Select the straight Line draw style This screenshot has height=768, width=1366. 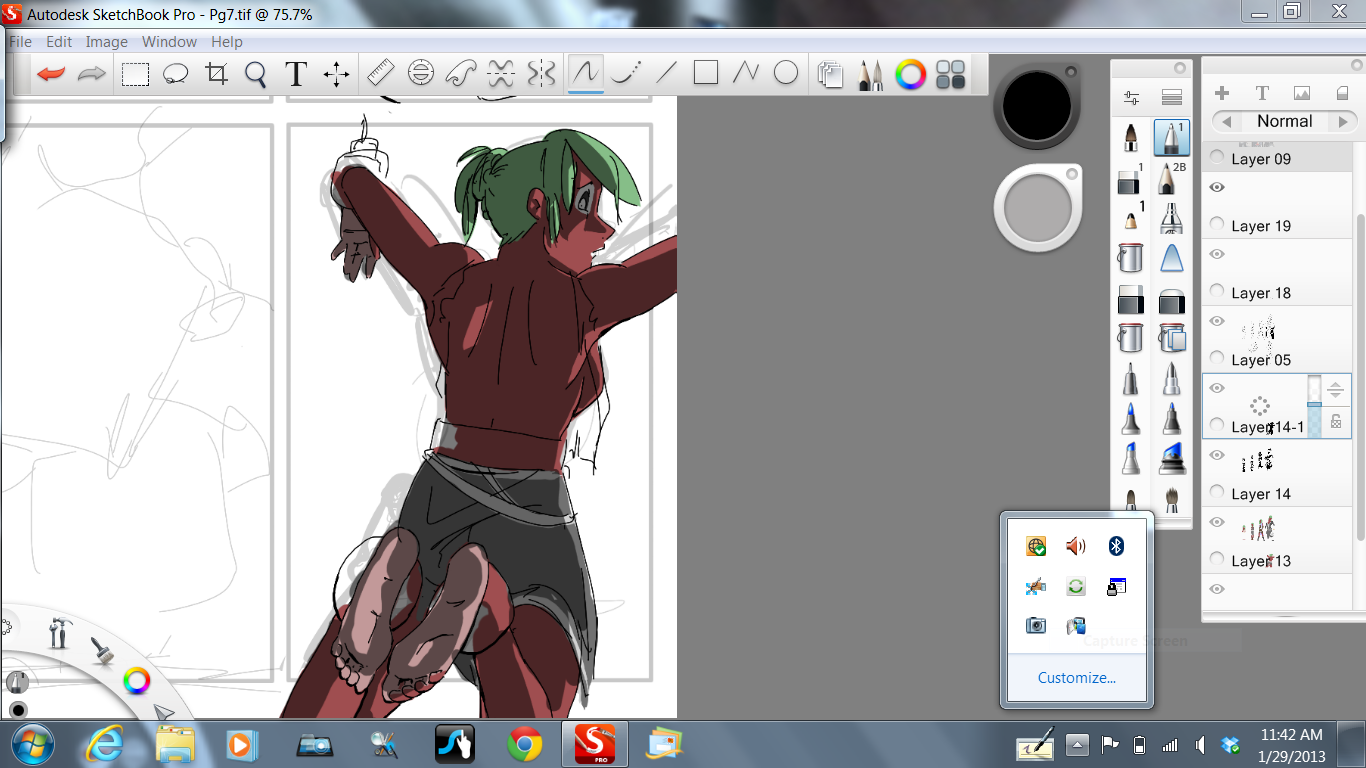(x=666, y=73)
